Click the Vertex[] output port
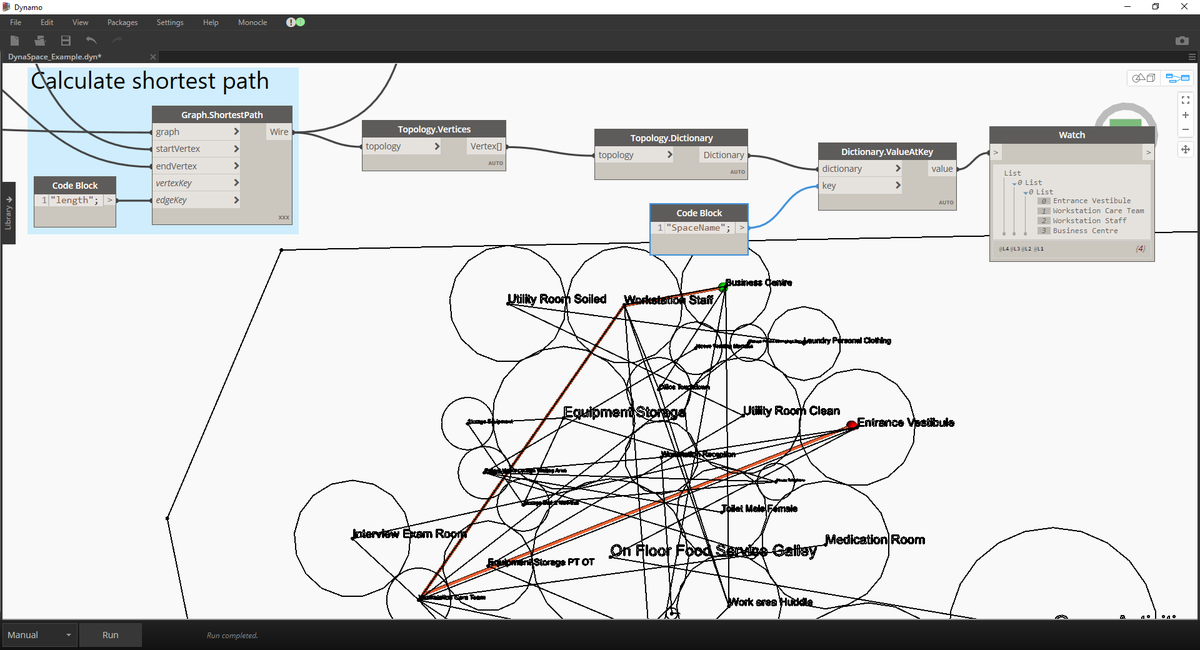1200x650 pixels. (485, 146)
